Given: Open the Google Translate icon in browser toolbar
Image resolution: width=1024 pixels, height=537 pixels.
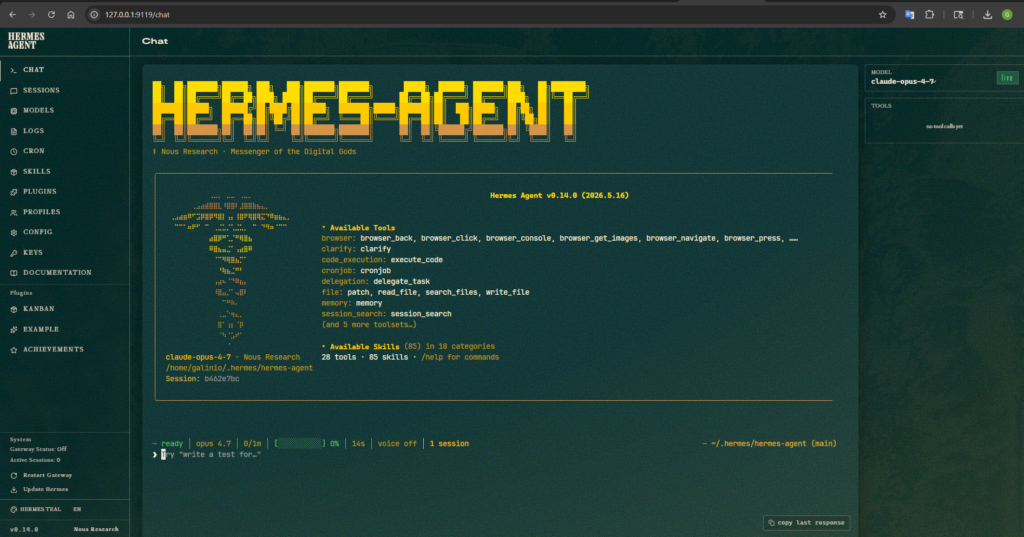Looking at the screenshot, I should [909, 14].
